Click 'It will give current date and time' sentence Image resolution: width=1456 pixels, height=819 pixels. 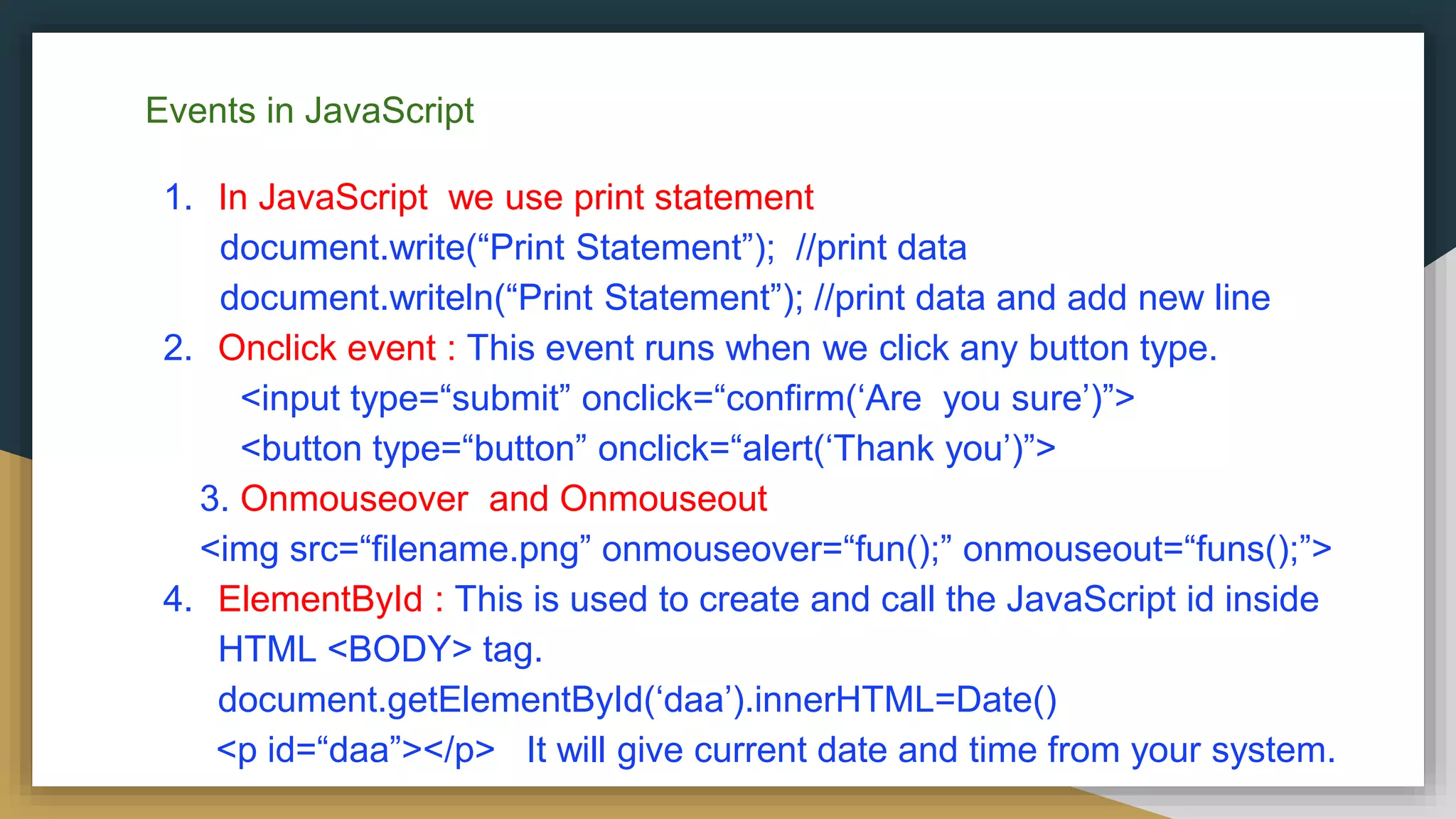[931, 751]
